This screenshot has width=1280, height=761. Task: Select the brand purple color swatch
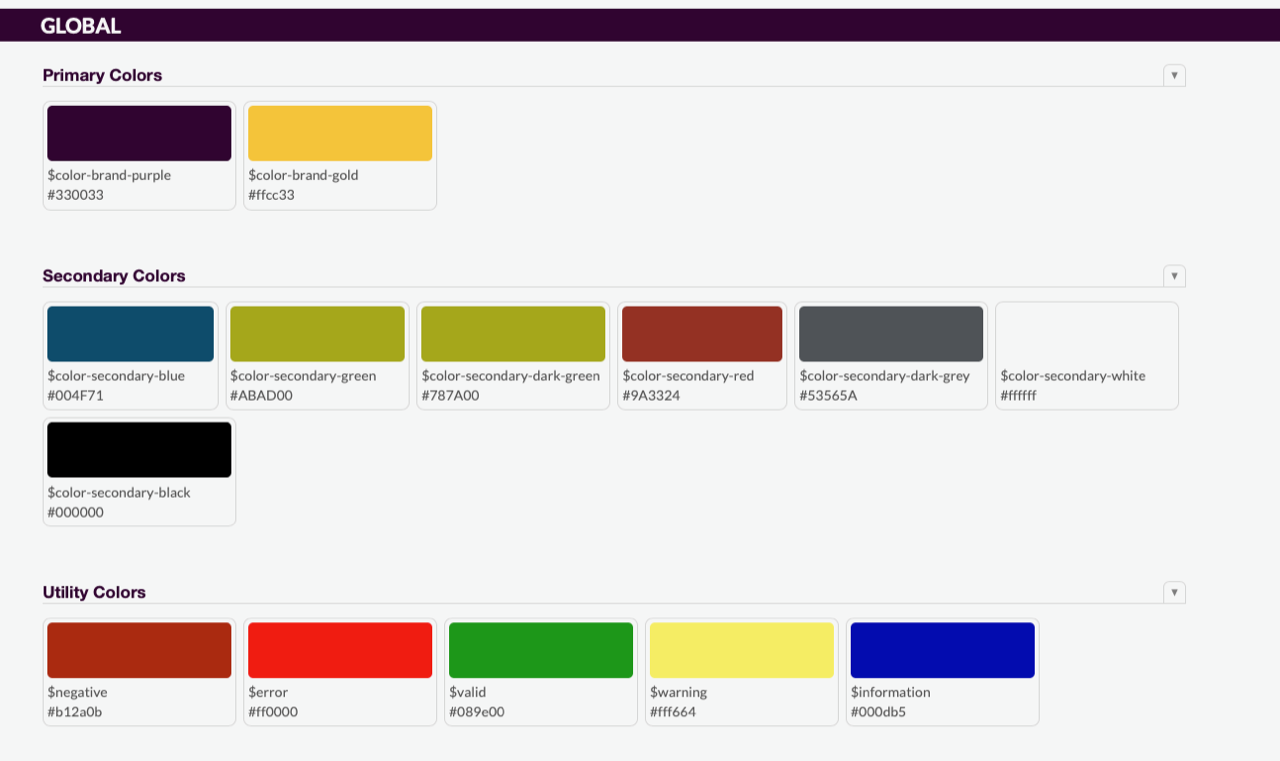click(x=139, y=133)
